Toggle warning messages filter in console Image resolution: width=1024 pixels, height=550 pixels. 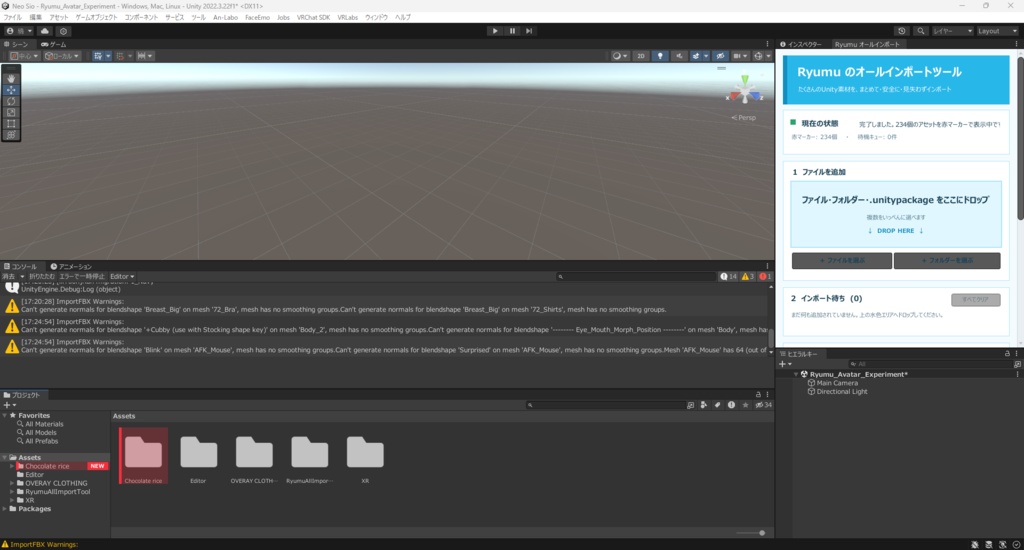(x=748, y=276)
